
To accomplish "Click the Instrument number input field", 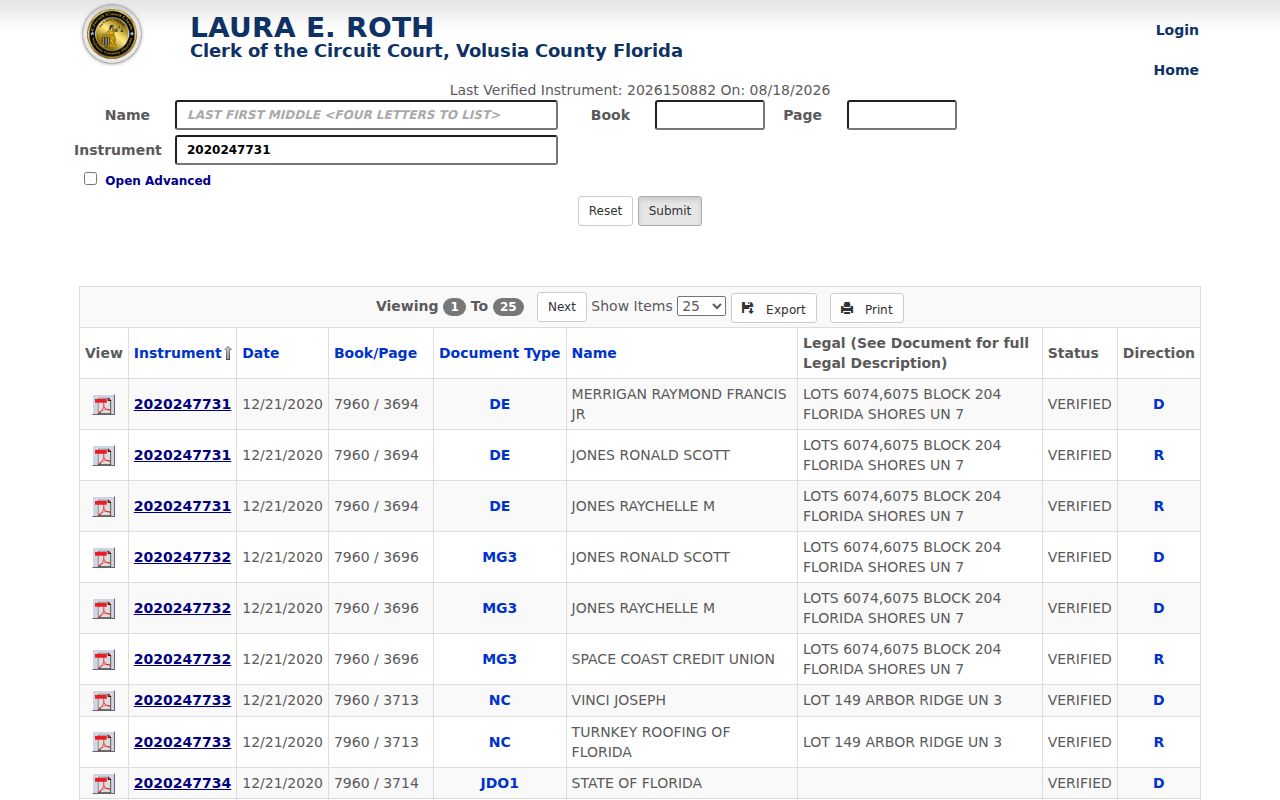I will [366, 150].
